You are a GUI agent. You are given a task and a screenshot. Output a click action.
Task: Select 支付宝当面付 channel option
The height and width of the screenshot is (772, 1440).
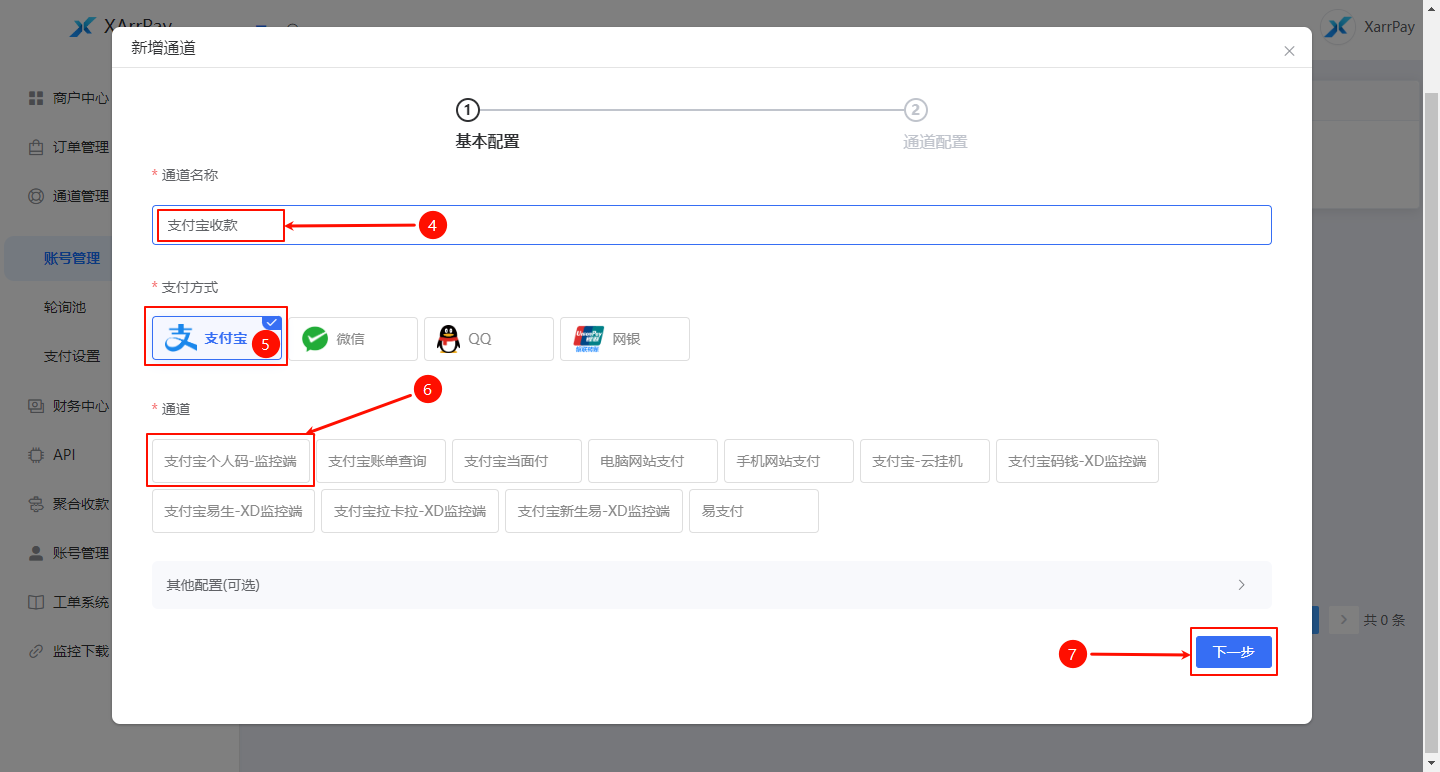516,461
